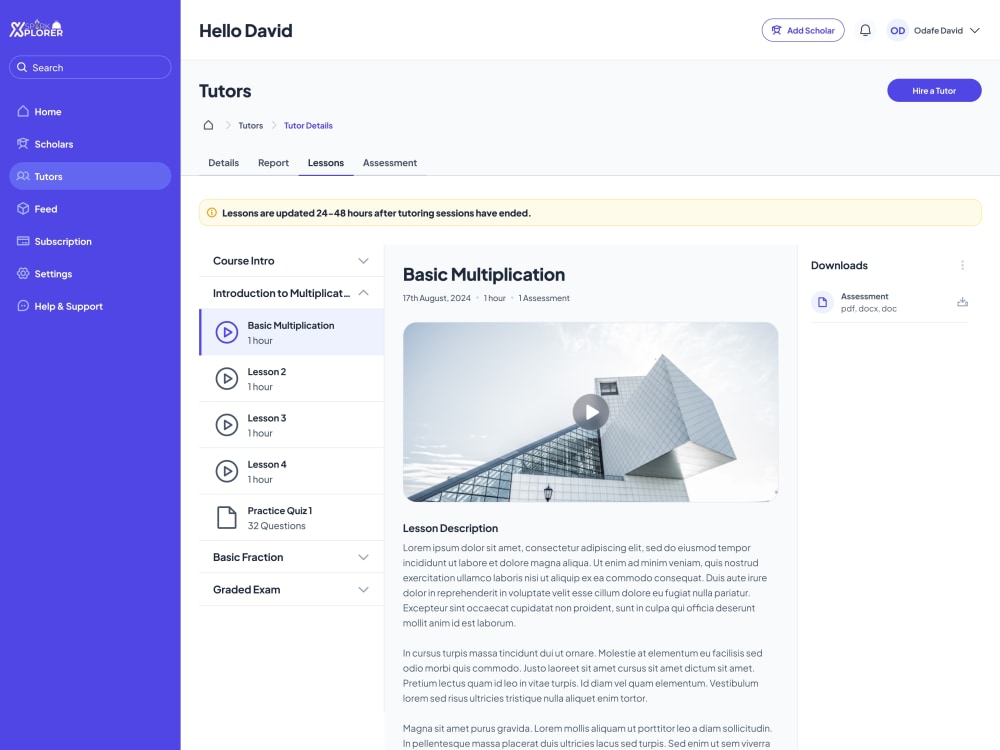This screenshot has width=1000, height=750.
Task: Click the info icon in lessons notice
Action: [212, 212]
